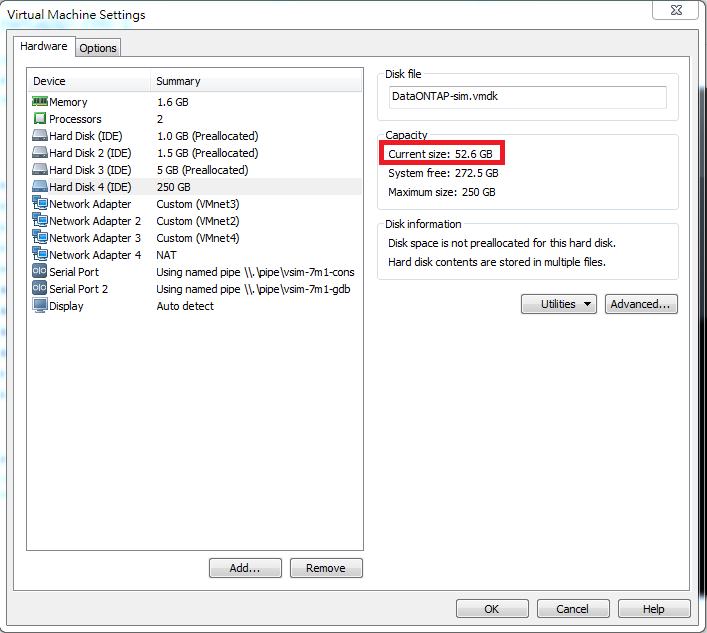The height and width of the screenshot is (633, 707).
Task: Click the System free 272.5 GB text
Action: point(443,173)
